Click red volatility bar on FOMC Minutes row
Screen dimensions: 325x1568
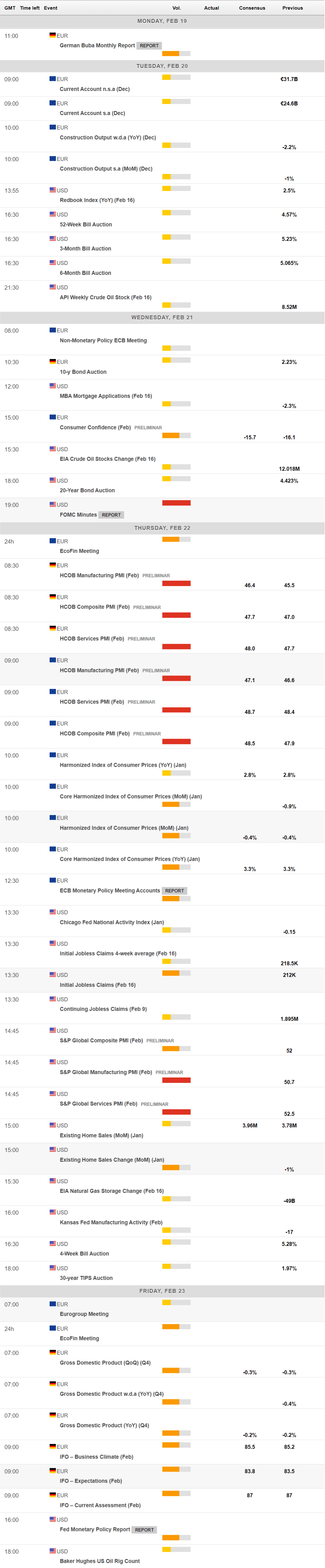pyautogui.click(x=176, y=503)
